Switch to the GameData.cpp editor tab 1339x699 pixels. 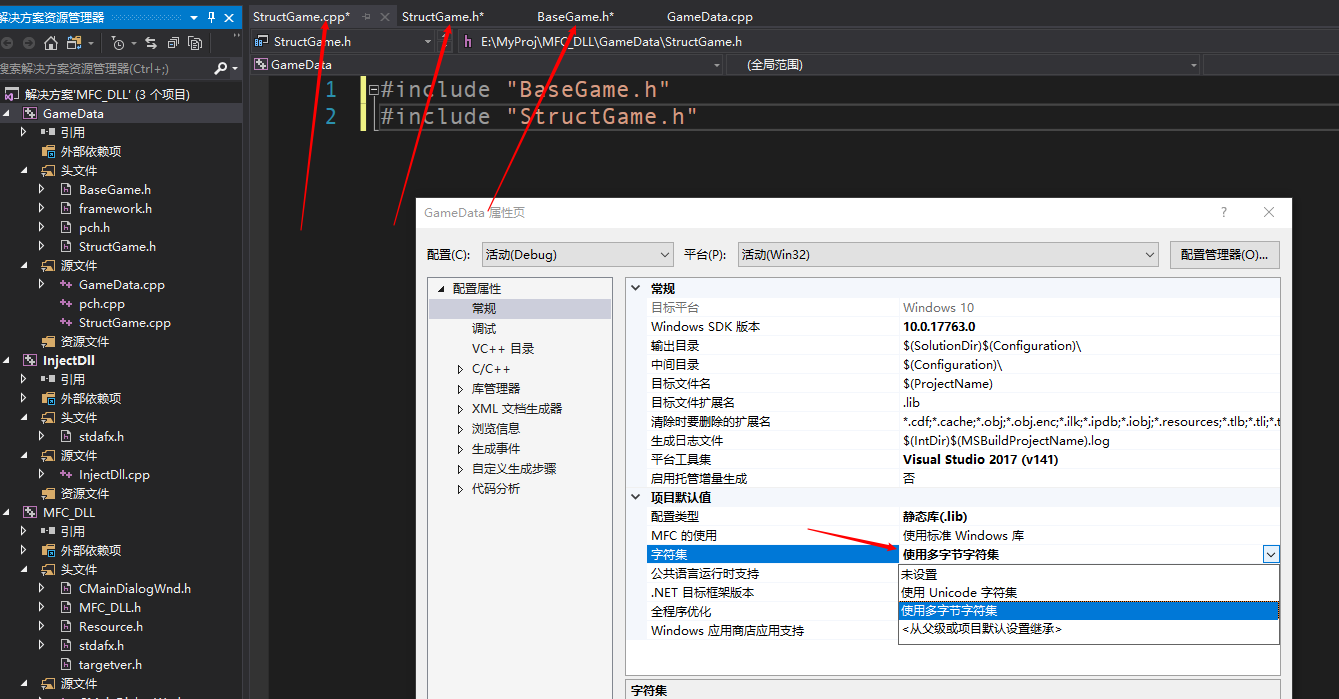(x=710, y=17)
